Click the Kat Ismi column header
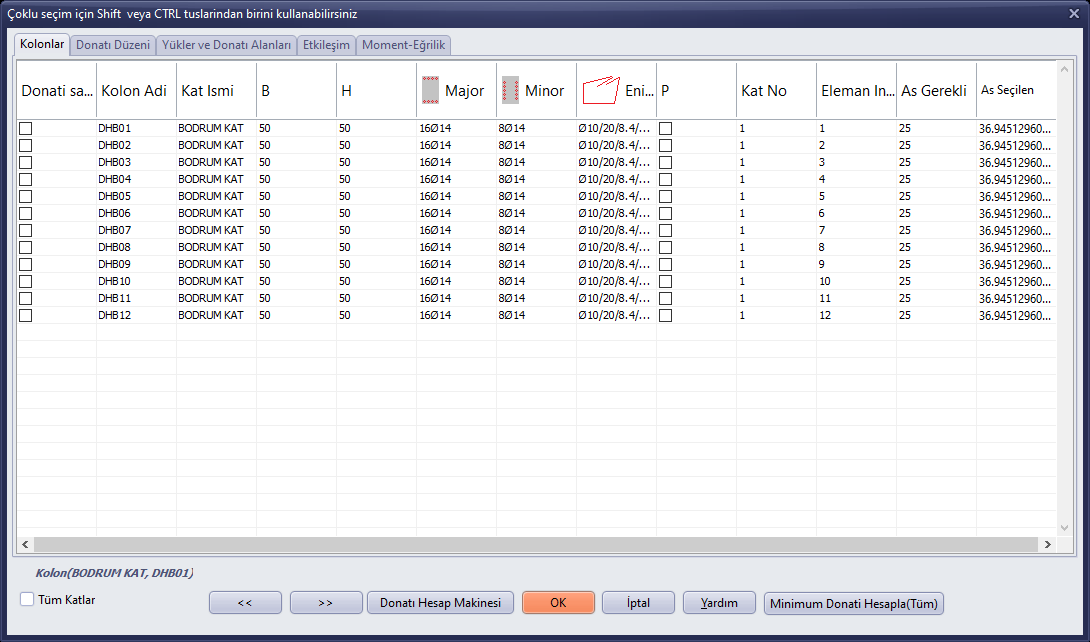Screen dimensions: 1090x642 pyautogui.click(x=216, y=90)
